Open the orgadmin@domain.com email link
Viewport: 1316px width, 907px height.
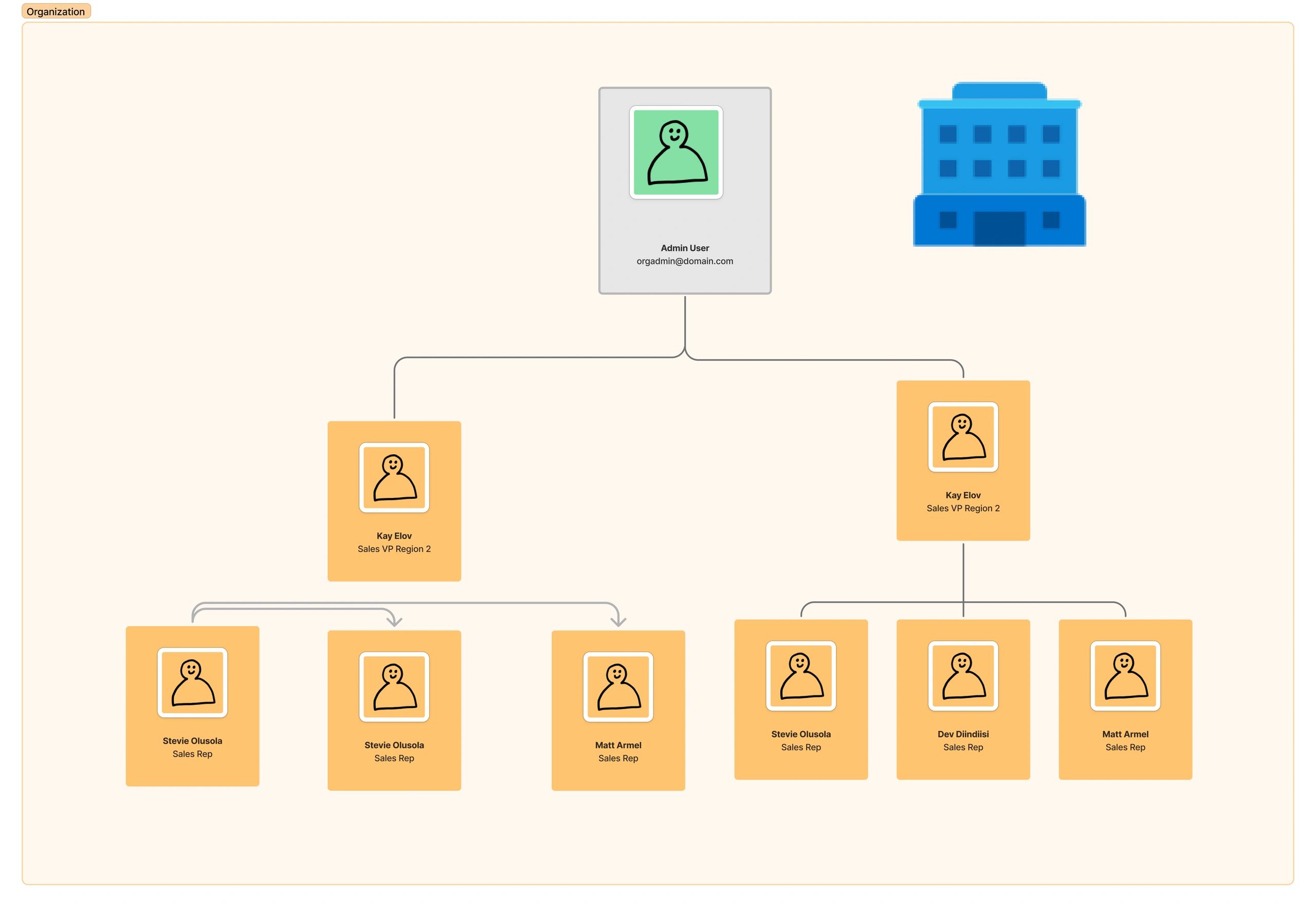pyautogui.click(x=684, y=261)
